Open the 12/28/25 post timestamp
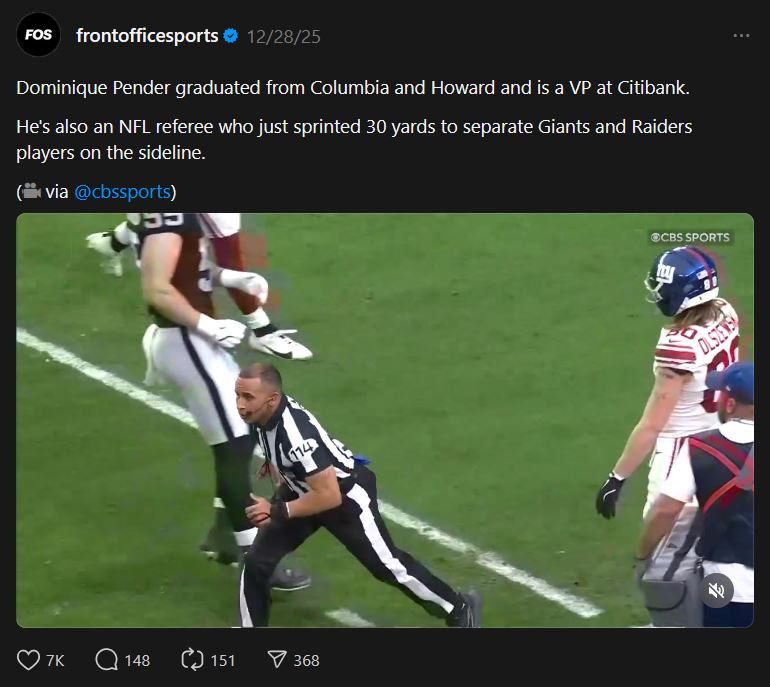The width and height of the screenshot is (770, 687). (x=283, y=37)
